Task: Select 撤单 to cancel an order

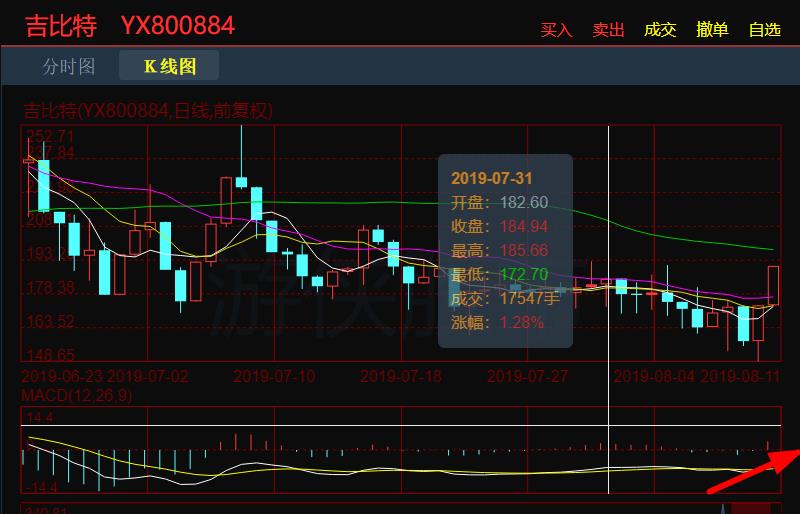Action: click(x=712, y=30)
